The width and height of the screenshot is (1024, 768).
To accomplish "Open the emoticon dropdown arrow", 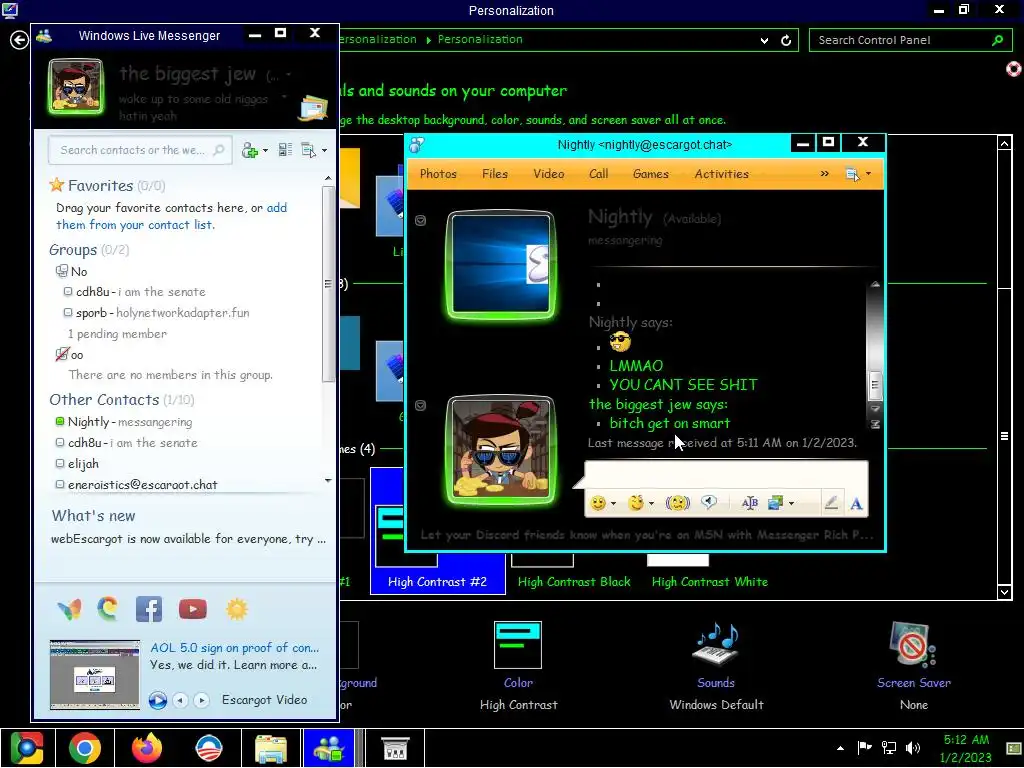I will pyautogui.click(x=613, y=504).
